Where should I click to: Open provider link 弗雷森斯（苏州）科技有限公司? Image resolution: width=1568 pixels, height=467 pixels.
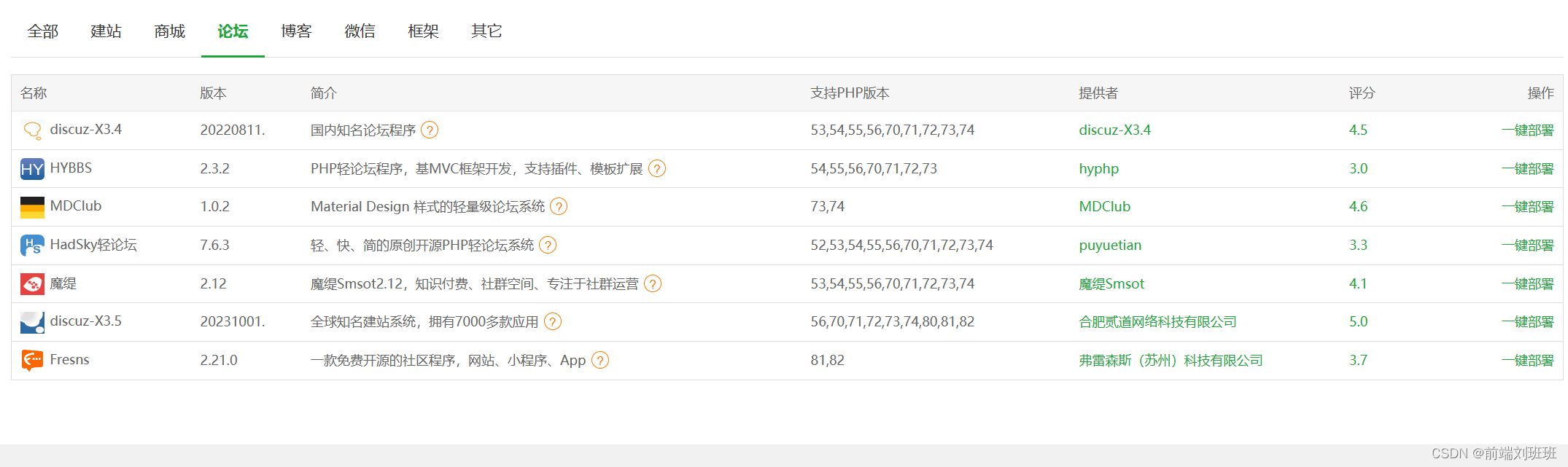click(x=1171, y=360)
